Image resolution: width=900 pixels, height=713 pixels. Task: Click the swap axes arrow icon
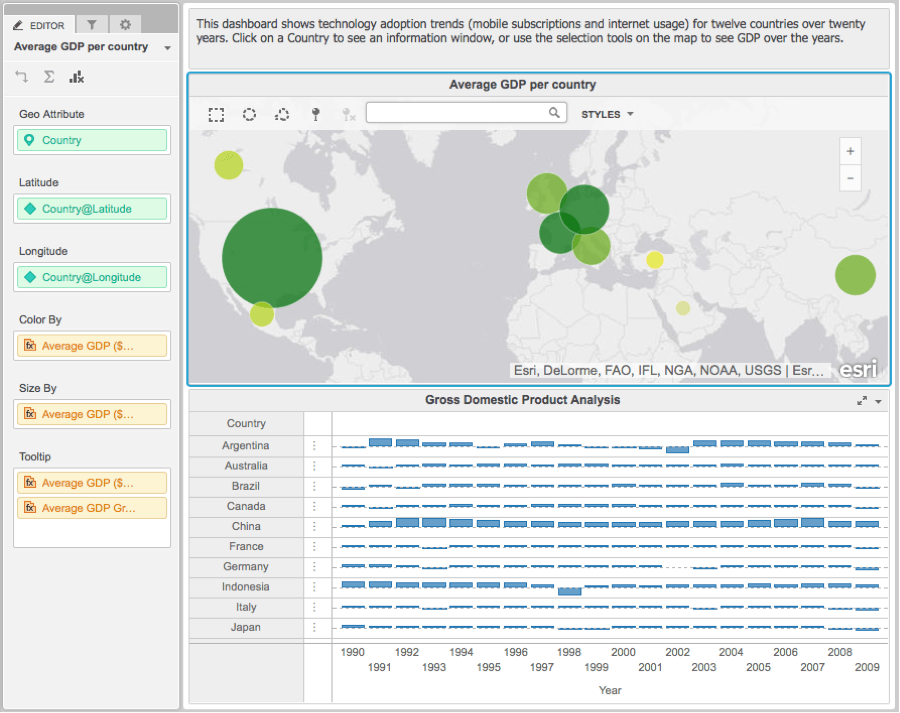[22, 76]
